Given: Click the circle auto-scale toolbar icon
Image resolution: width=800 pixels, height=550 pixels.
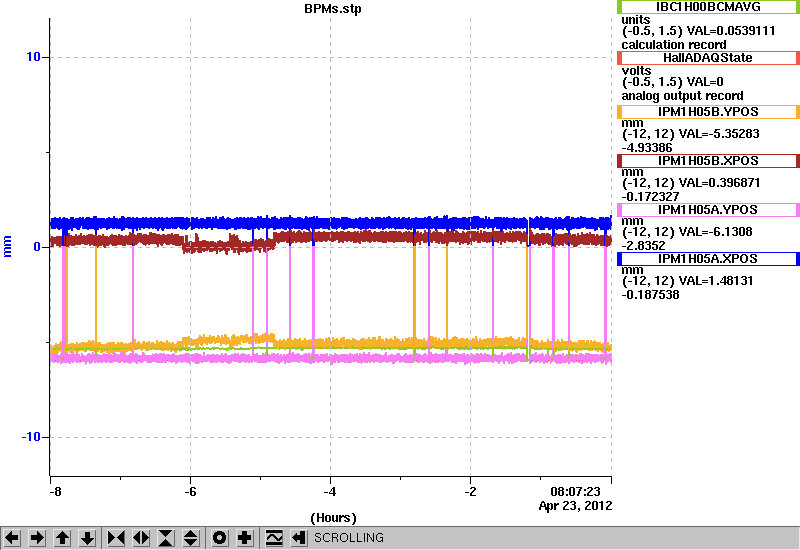Looking at the screenshot, I should tap(219, 538).
